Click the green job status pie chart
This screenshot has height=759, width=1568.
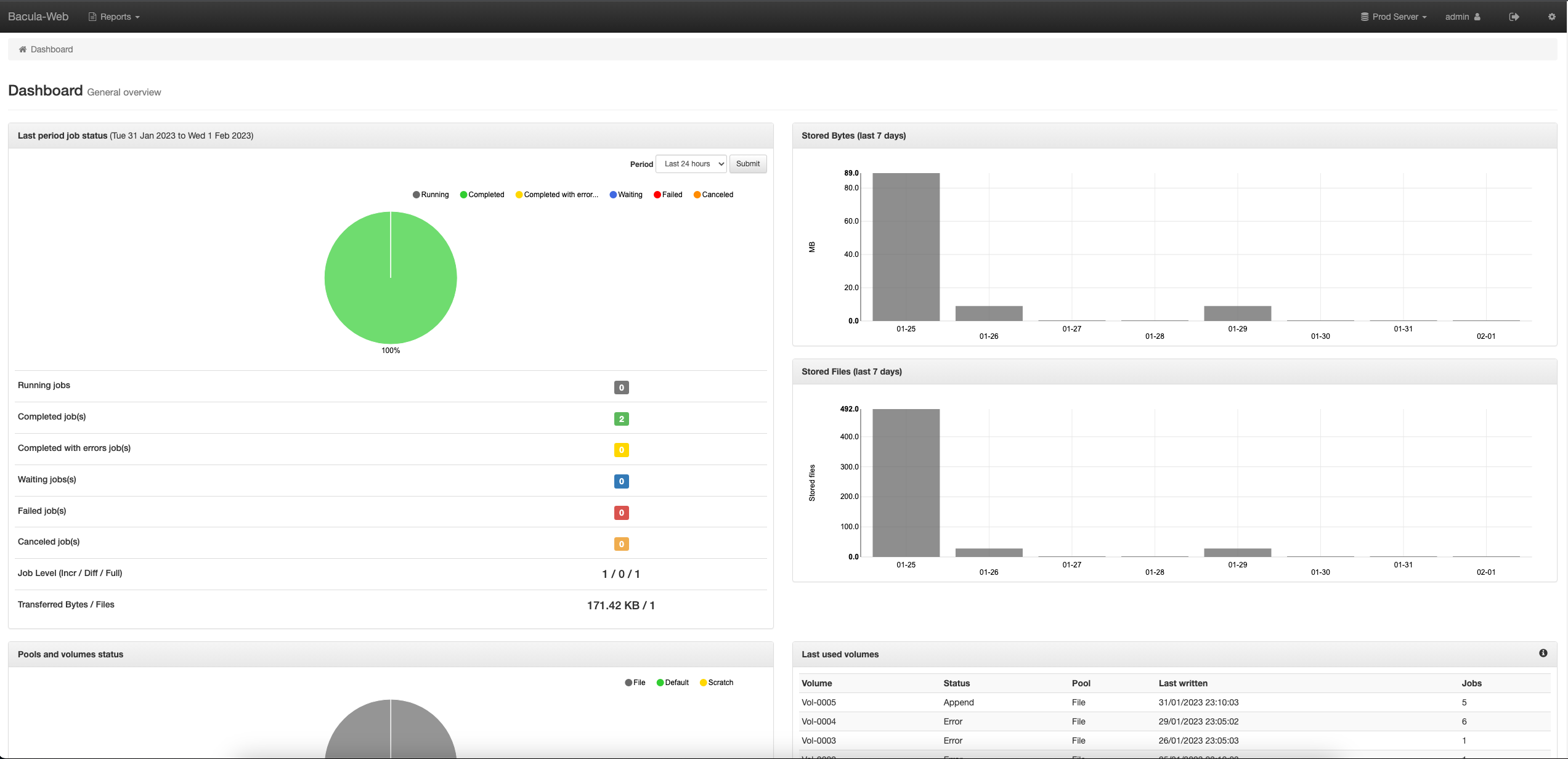[x=391, y=278]
